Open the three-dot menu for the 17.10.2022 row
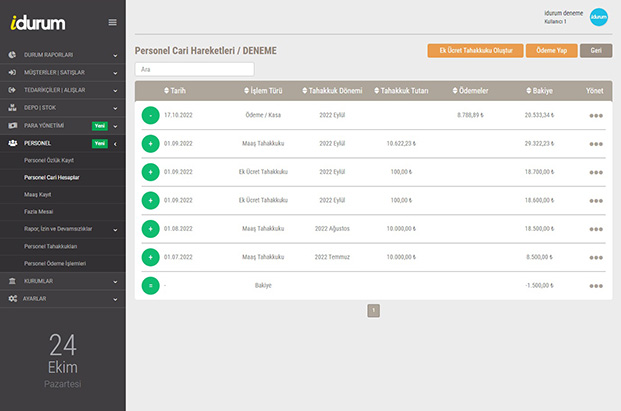The height and width of the screenshot is (411, 621). (x=596, y=116)
